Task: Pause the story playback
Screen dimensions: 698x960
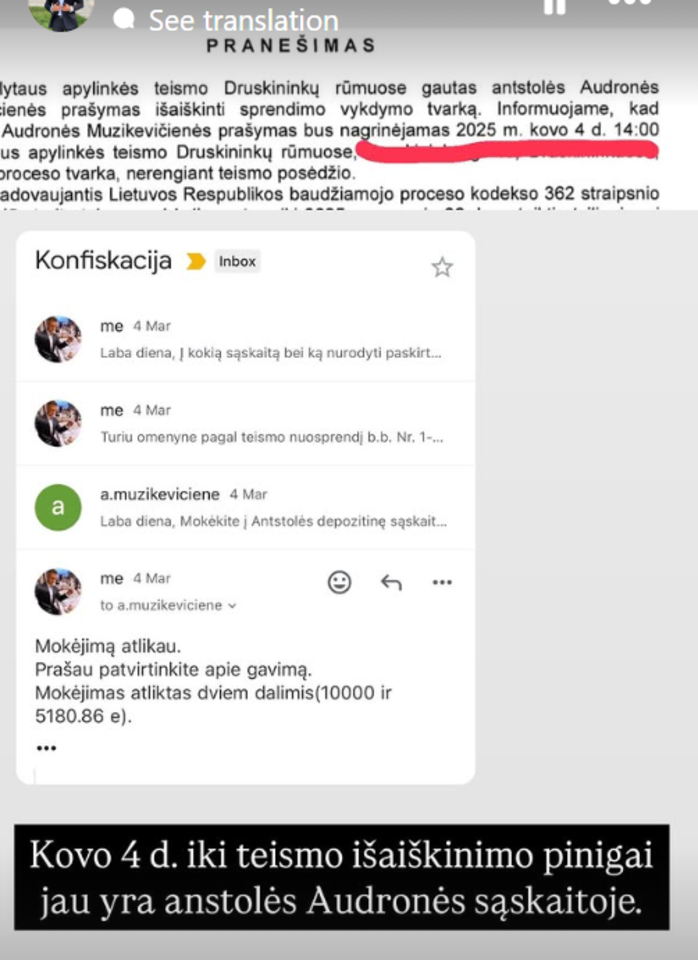Action: tap(555, 5)
